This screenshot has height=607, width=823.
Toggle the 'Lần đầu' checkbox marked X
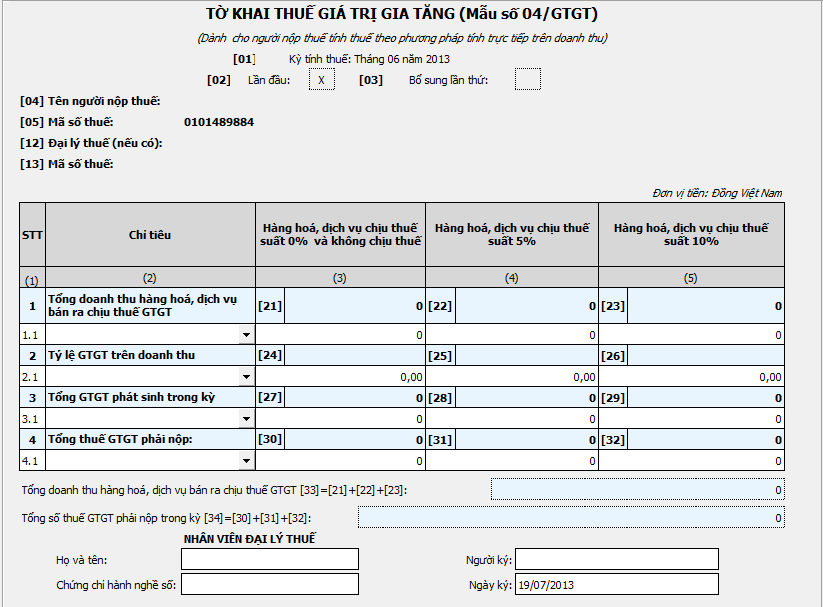[321, 80]
